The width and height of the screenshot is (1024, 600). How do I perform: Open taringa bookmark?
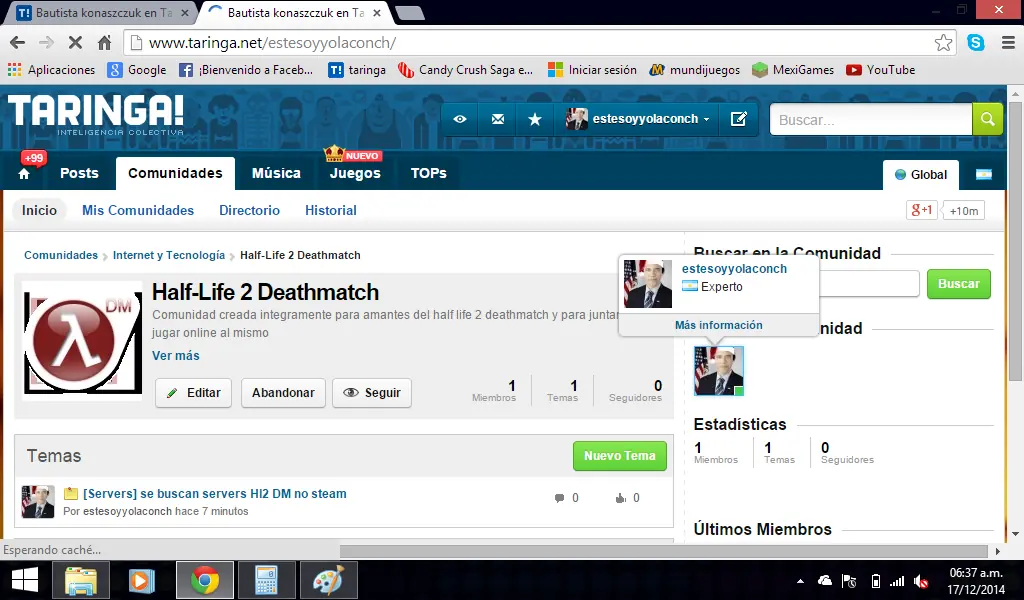pos(357,70)
